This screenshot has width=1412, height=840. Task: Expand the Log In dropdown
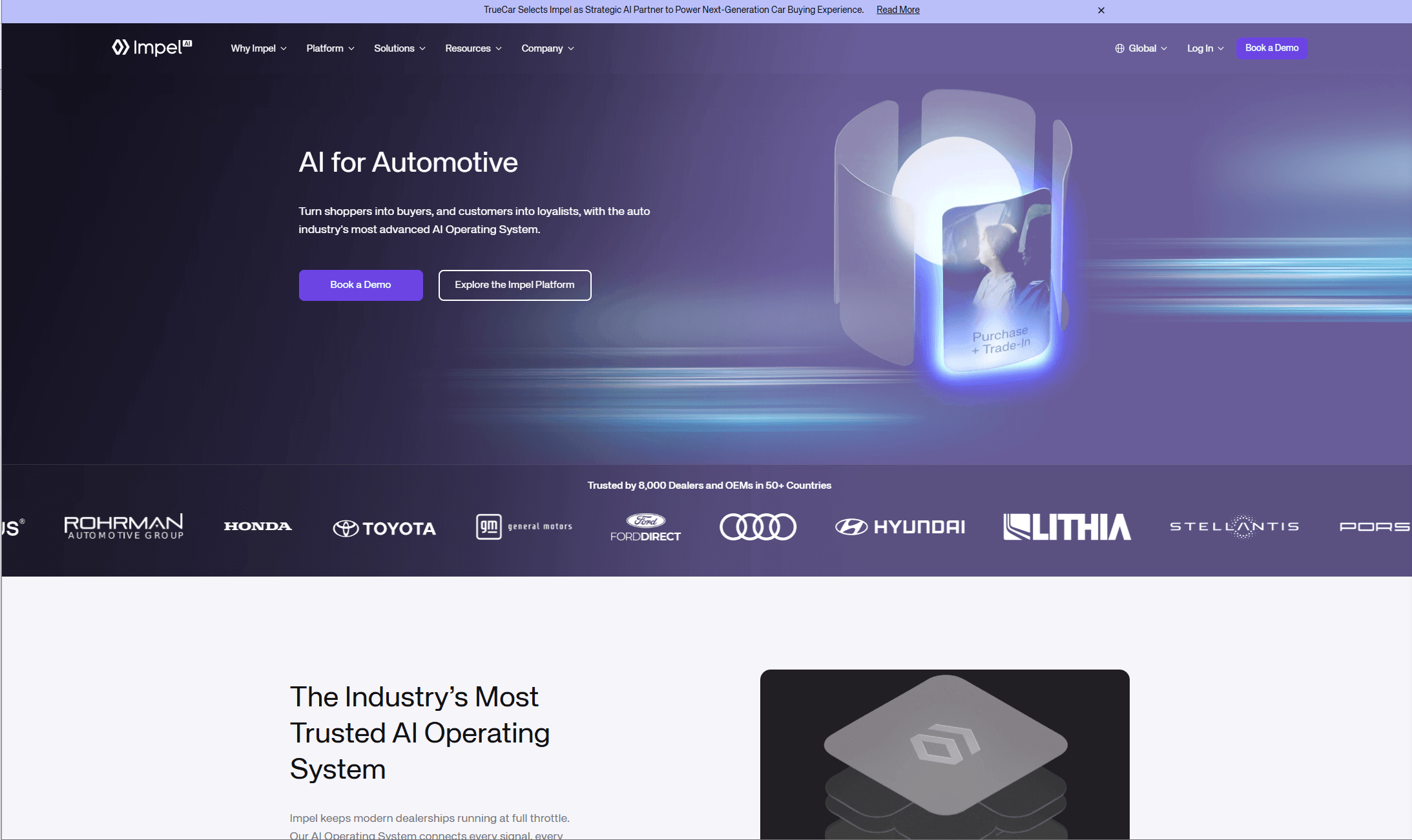tap(1205, 48)
